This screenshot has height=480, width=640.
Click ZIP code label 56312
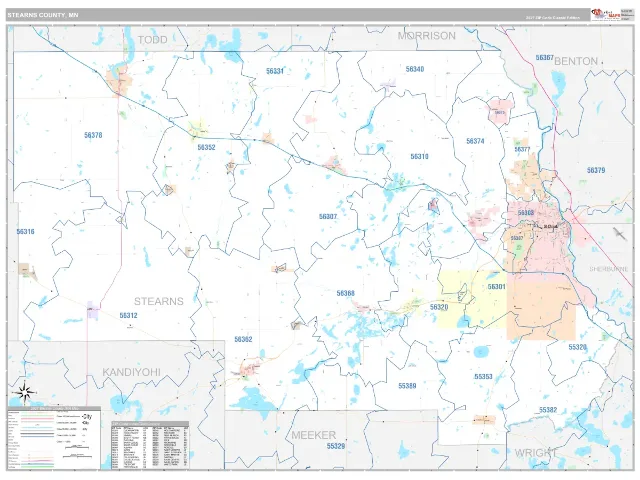pos(128,316)
